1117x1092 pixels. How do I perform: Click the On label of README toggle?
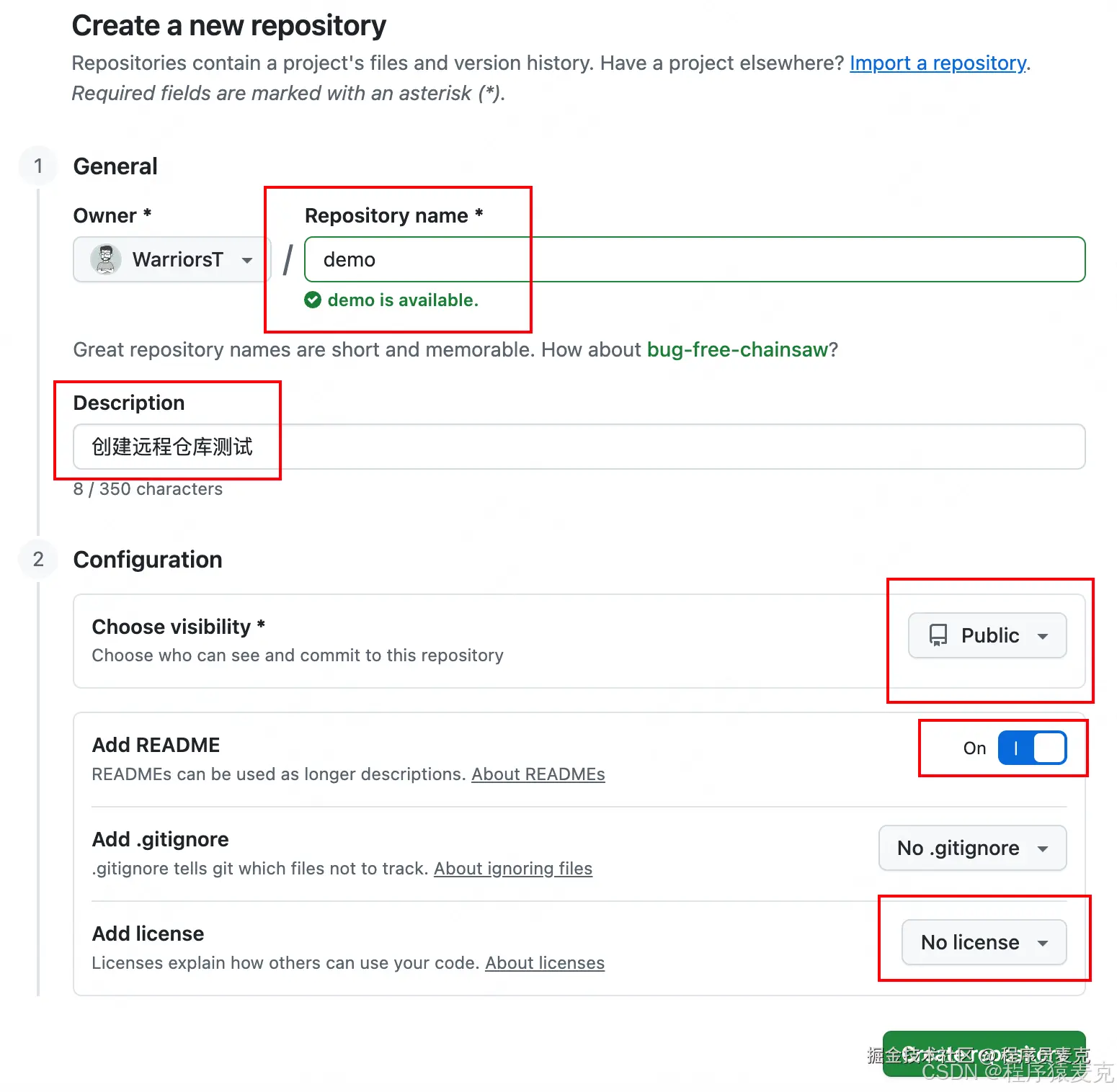tap(974, 748)
